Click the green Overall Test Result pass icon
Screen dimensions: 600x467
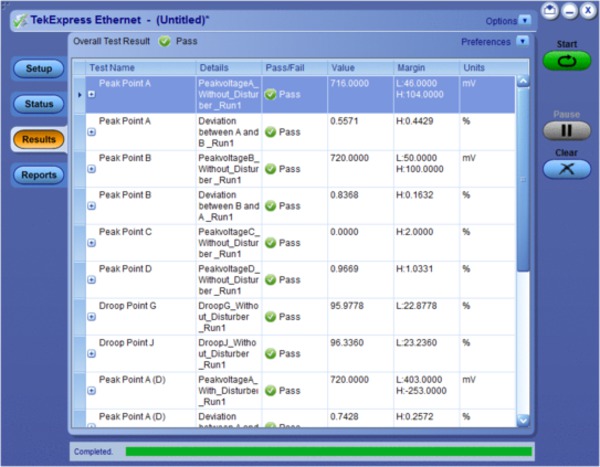tap(164, 42)
